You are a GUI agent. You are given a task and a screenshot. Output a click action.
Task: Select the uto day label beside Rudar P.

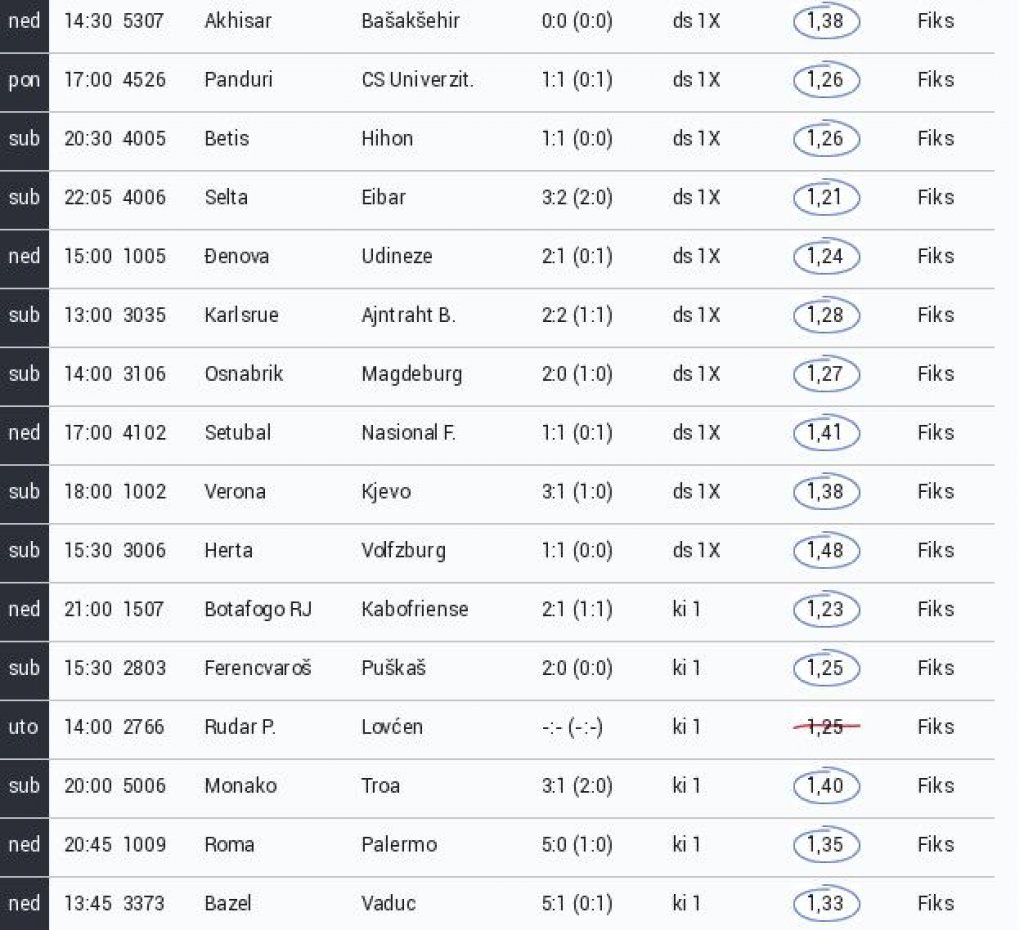(x=24, y=727)
